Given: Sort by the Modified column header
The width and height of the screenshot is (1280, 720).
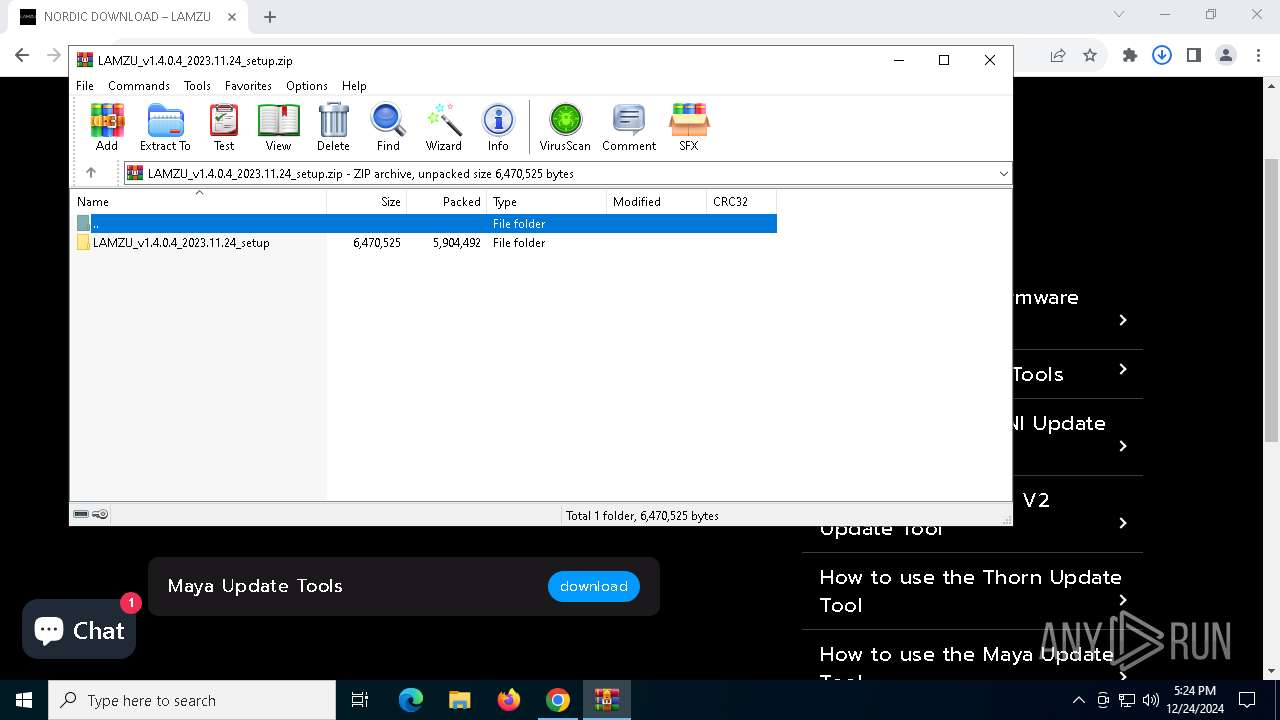Looking at the screenshot, I should click(x=657, y=202).
